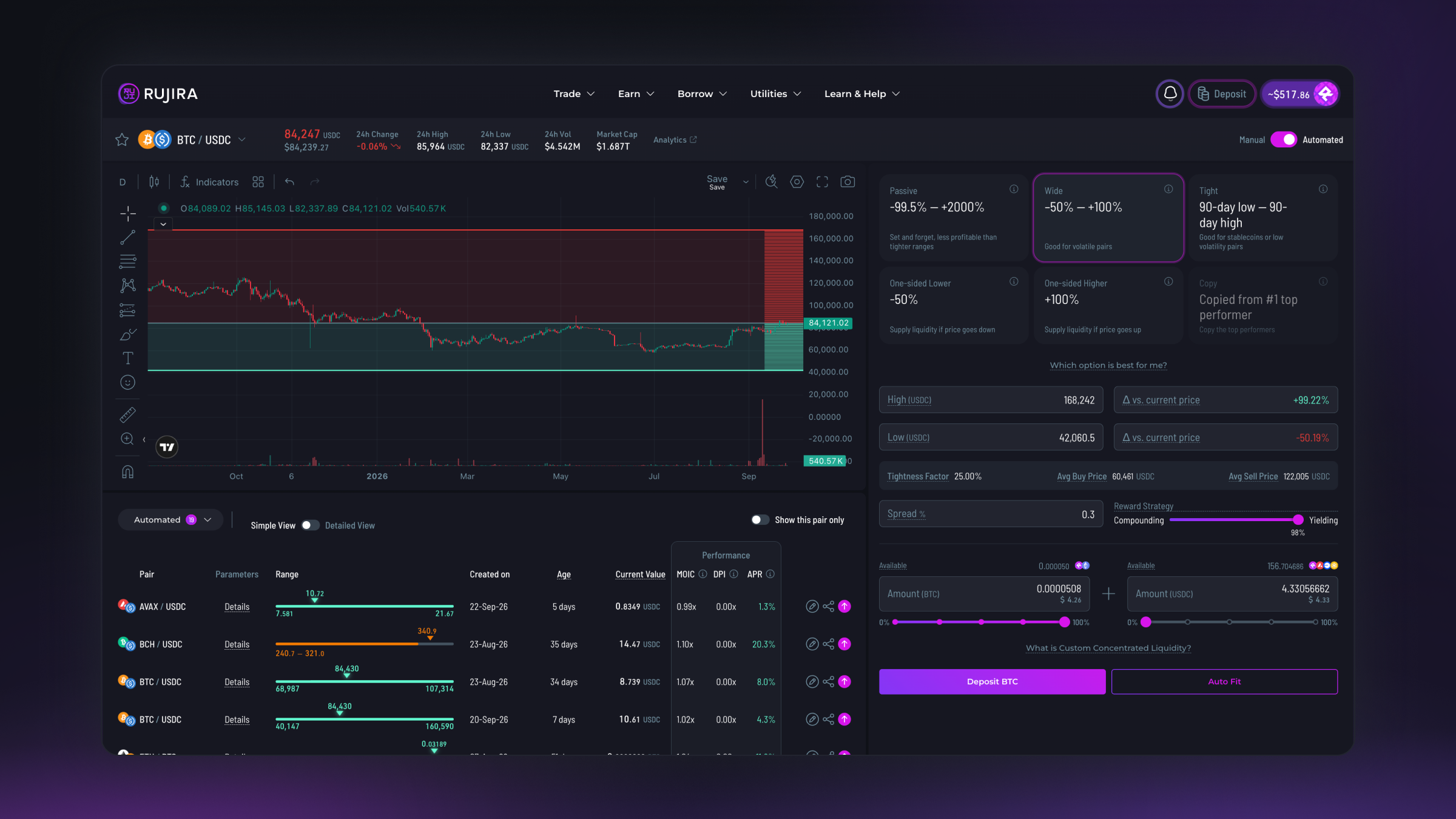The image size is (1456, 819).
Task: Share the BCH / USDC position
Action: click(828, 644)
